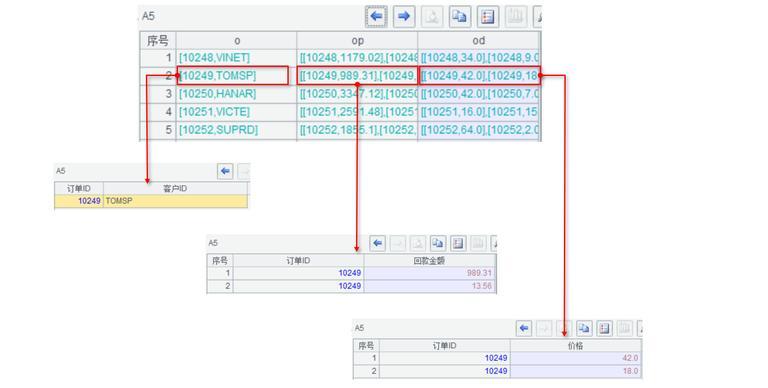768x388 pixels.
Task: Click the 42.0 price cell
Action: pyautogui.click(x=576, y=358)
